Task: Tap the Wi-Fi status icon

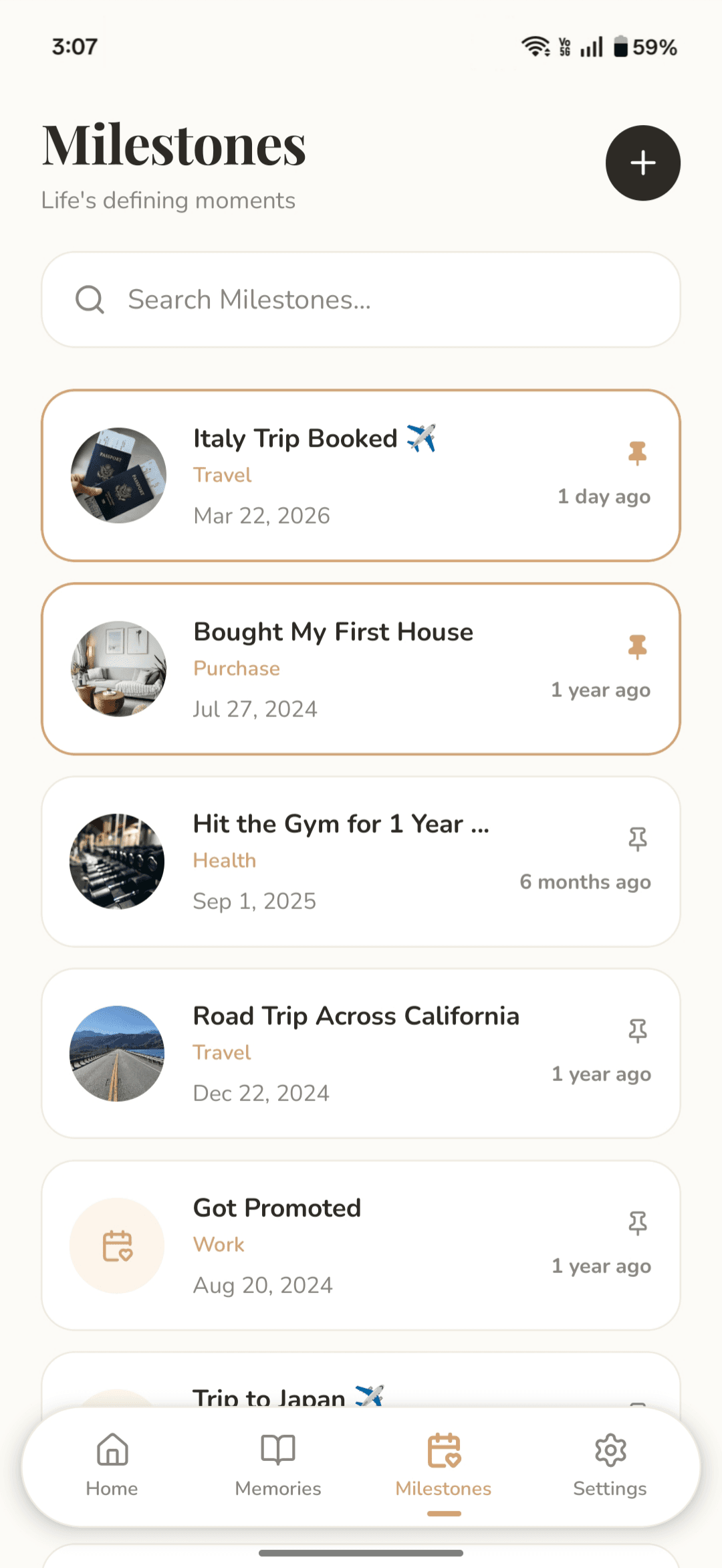Action: point(535,46)
